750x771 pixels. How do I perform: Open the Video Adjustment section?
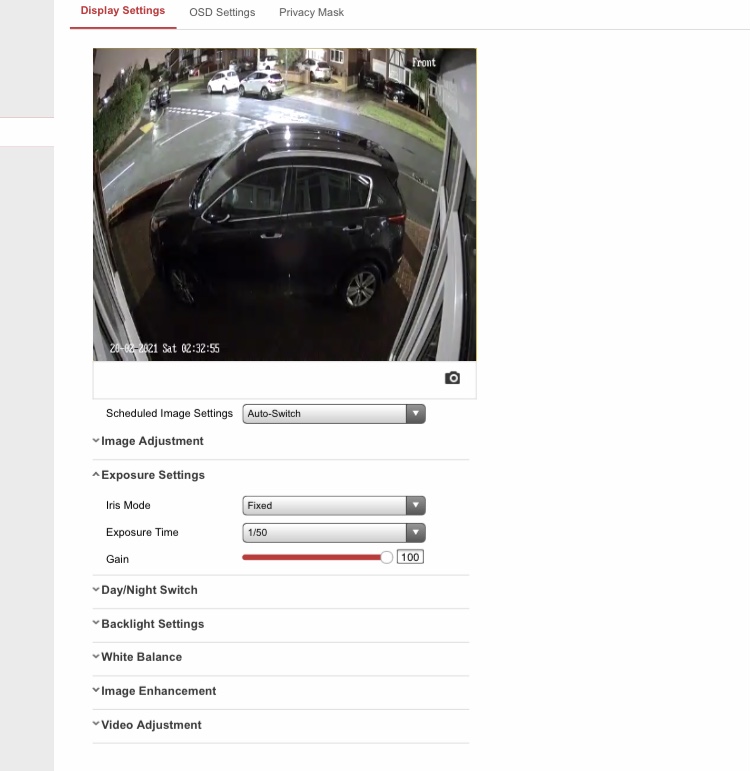[151, 725]
